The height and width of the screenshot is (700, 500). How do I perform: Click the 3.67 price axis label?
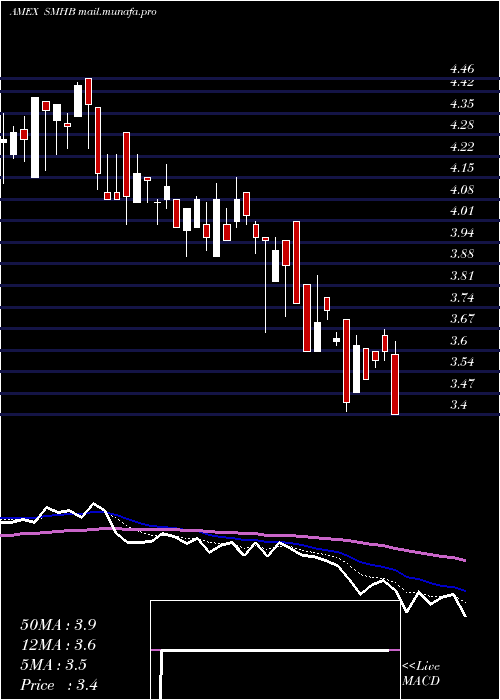(462, 319)
